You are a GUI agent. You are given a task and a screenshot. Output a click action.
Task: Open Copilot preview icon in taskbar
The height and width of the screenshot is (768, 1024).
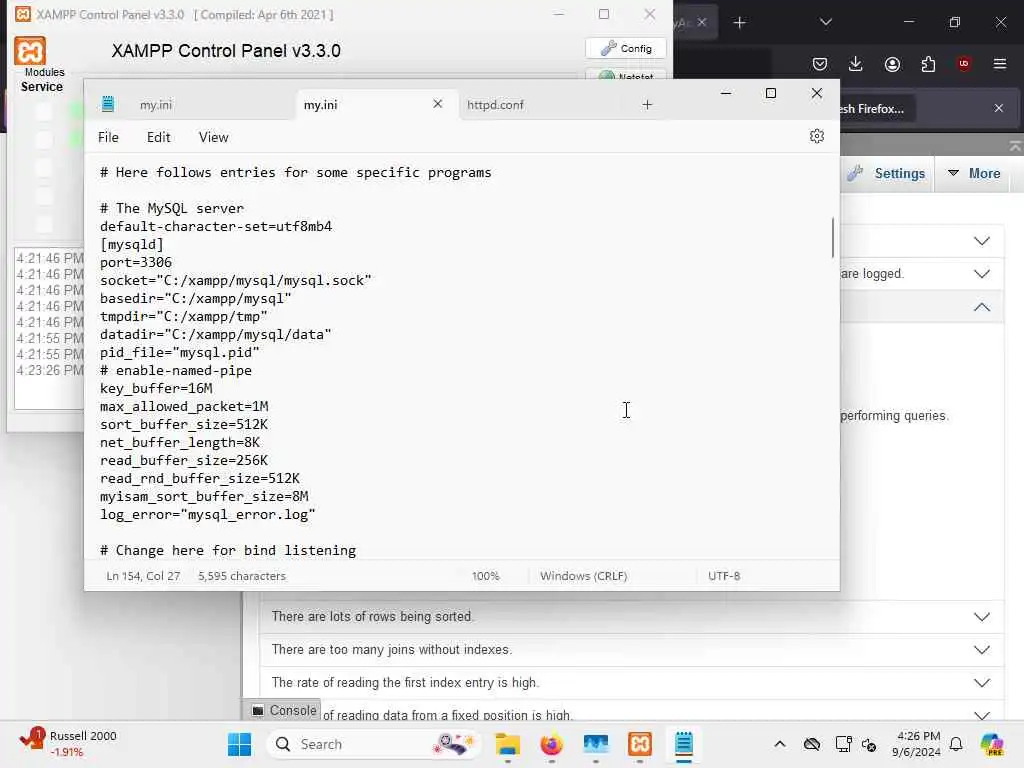[x=991, y=744]
